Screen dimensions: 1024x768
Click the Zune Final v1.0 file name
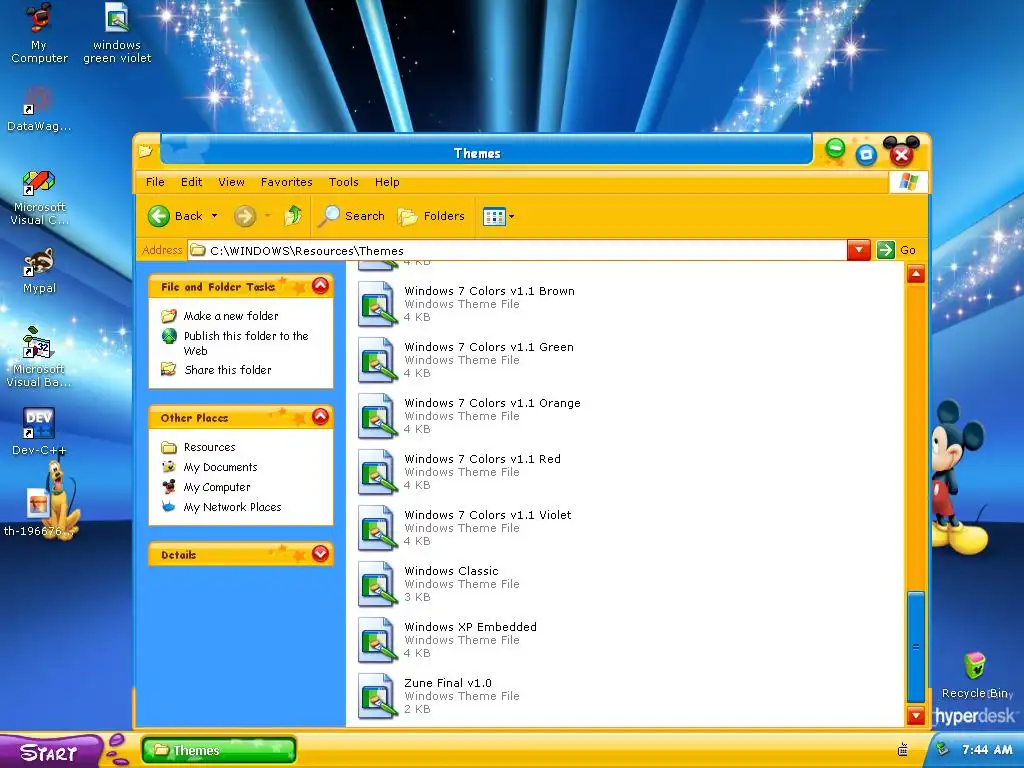[447, 683]
